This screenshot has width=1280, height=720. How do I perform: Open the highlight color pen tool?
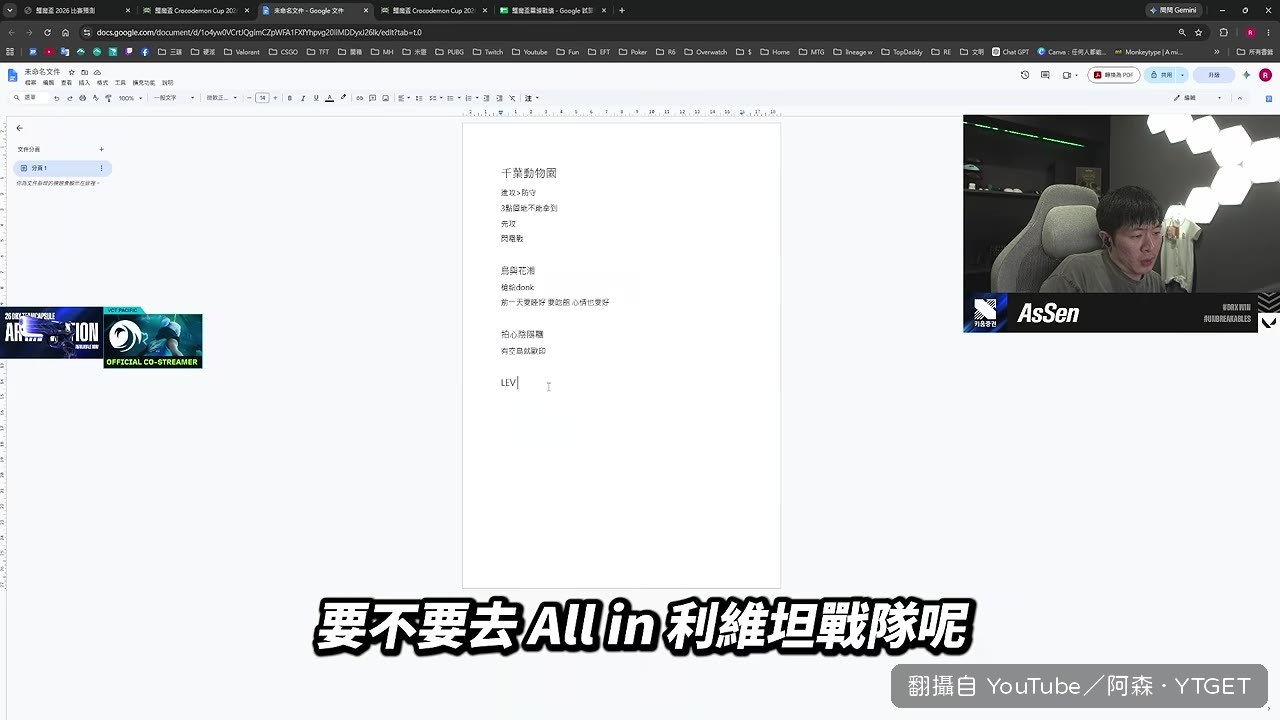coord(343,98)
